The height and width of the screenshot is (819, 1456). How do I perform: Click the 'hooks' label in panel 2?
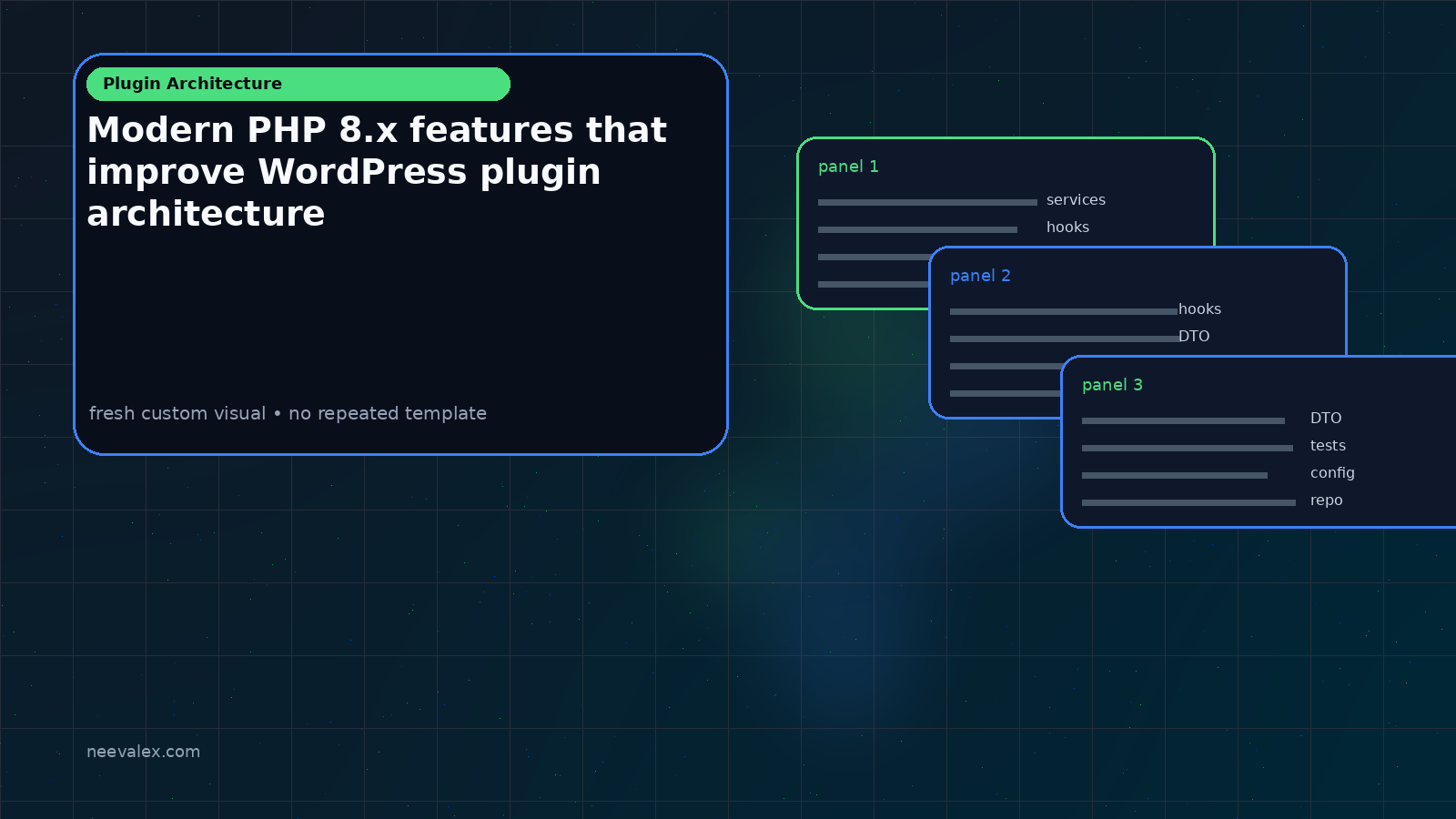pyautogui.click(x=1199, y=308)
